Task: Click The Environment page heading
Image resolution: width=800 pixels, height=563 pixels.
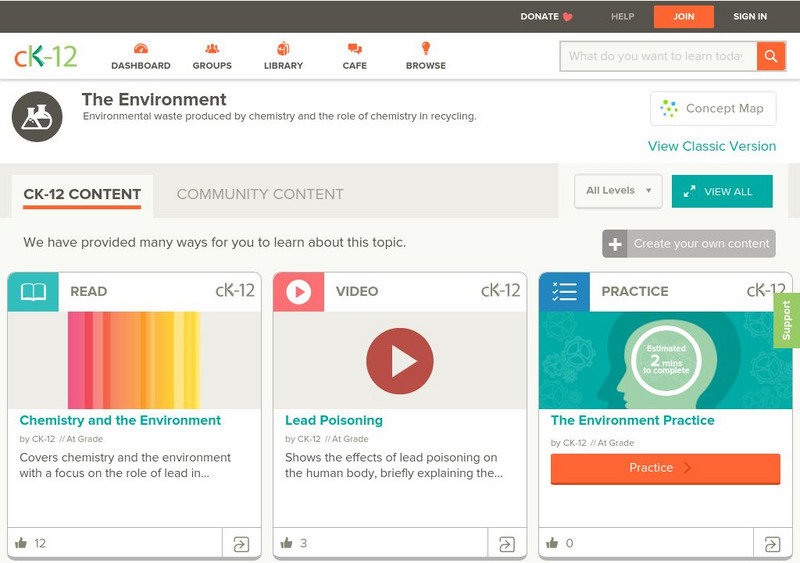Action: click(154, 100)
